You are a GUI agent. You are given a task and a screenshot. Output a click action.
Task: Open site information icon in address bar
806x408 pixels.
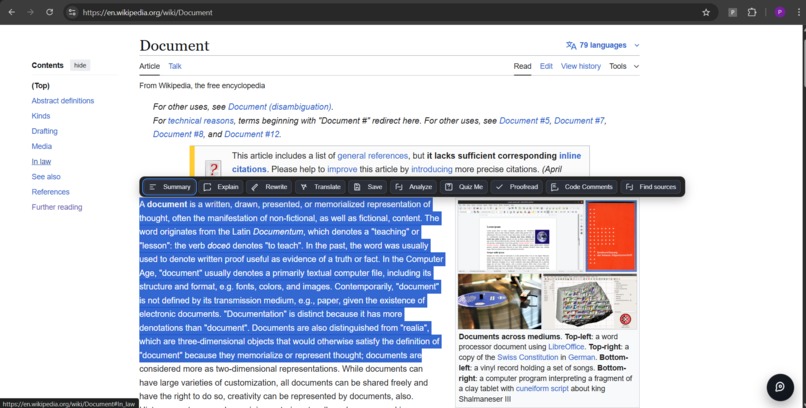click(x=72, y=12)
